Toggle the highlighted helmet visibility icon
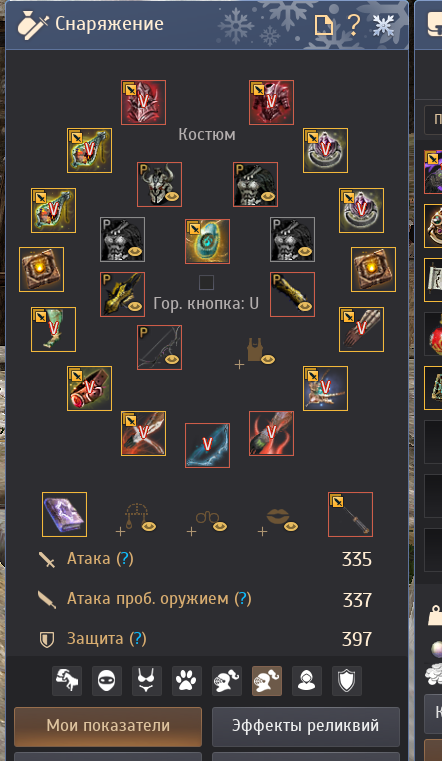 267,681
